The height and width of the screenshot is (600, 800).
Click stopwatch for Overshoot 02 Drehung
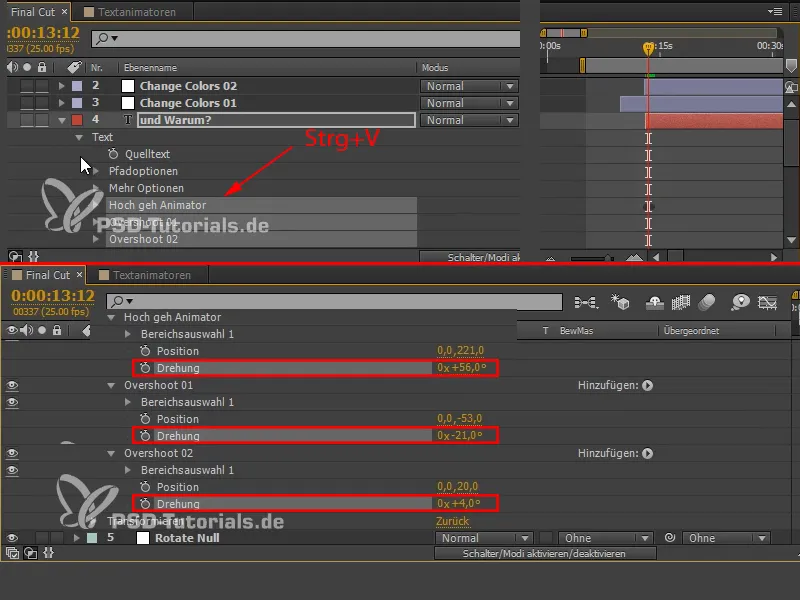tap(145, 504)
